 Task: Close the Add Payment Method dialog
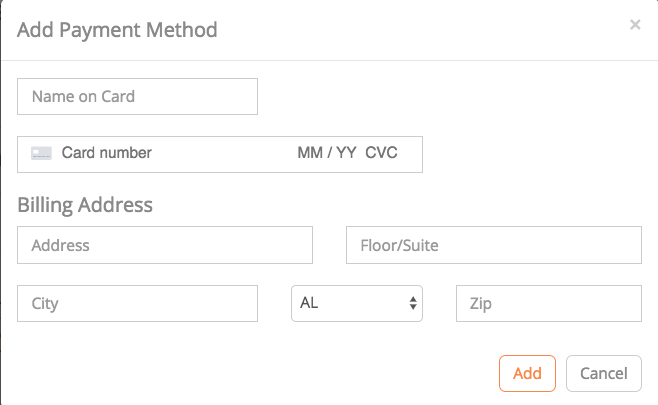pyautogui.click(x=635, y=25)
